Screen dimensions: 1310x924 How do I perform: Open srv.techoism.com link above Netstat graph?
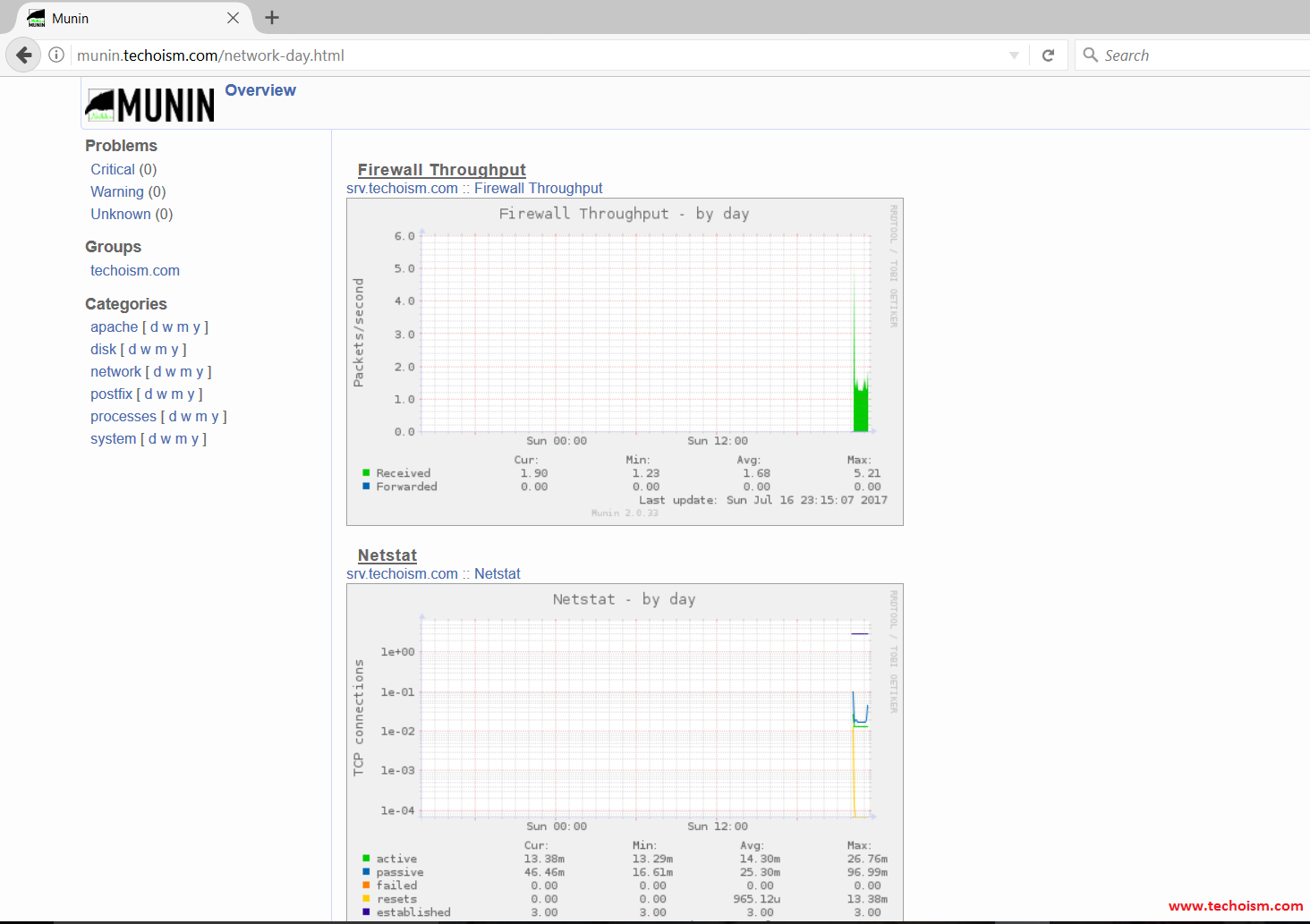coord(402,574)
